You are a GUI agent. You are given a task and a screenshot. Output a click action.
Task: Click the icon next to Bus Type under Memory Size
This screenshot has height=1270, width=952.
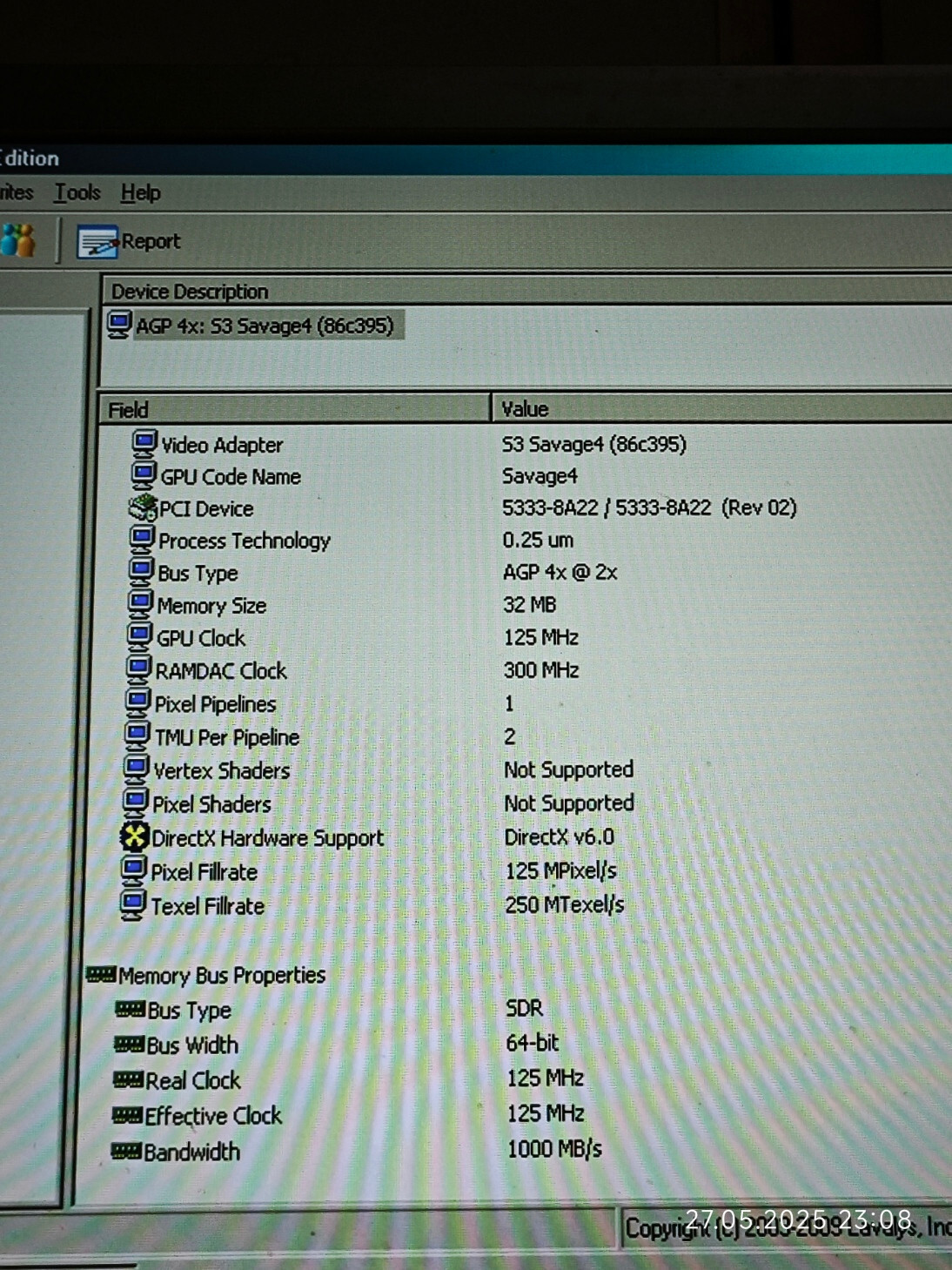point(141,572)
